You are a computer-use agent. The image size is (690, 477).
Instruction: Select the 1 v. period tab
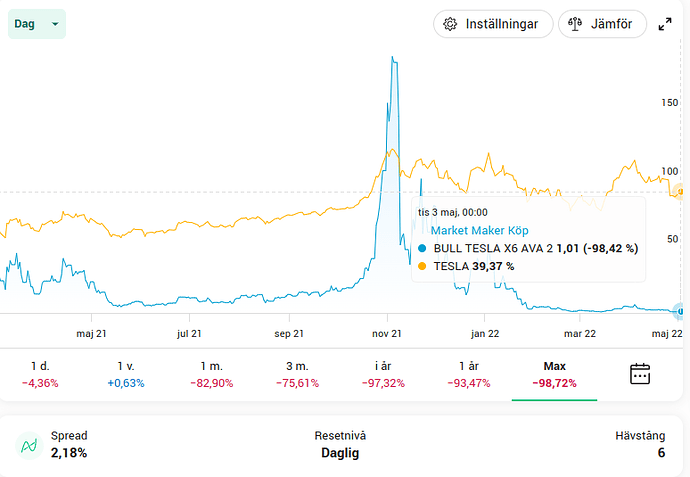coord(126,374)
